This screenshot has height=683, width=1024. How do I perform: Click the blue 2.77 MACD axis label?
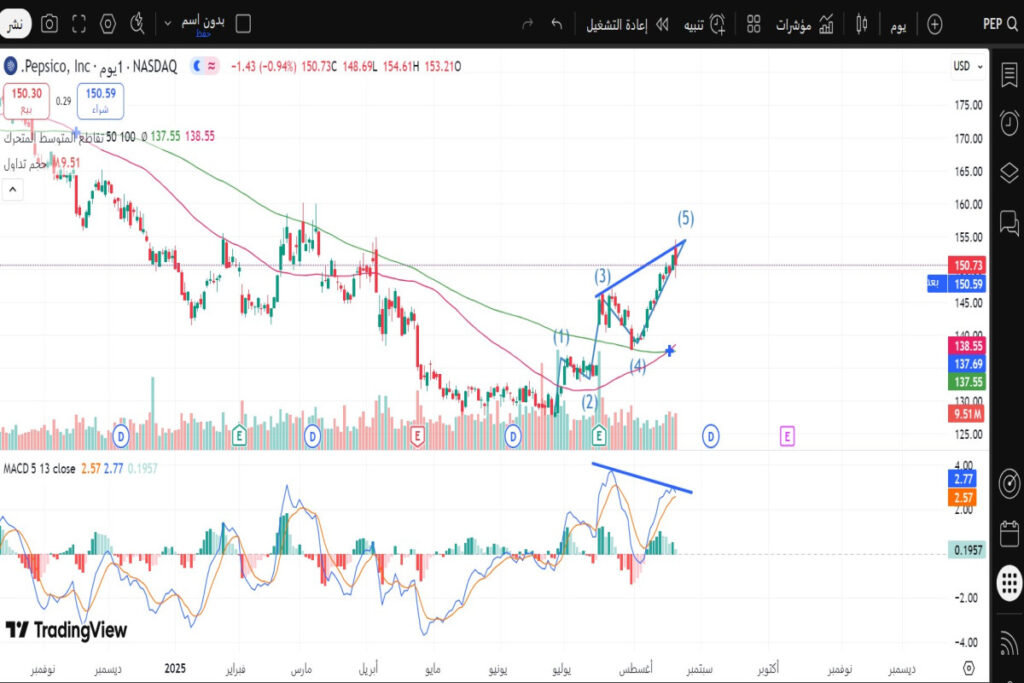point(962,479)
